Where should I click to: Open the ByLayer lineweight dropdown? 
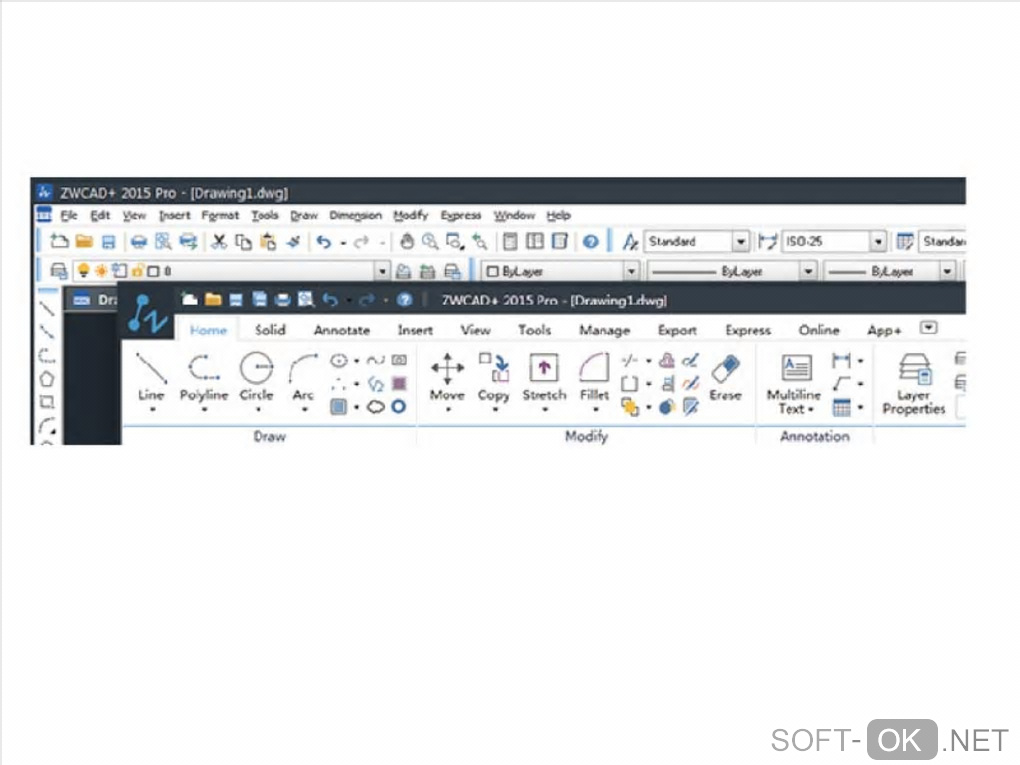[x=948, y=271]
